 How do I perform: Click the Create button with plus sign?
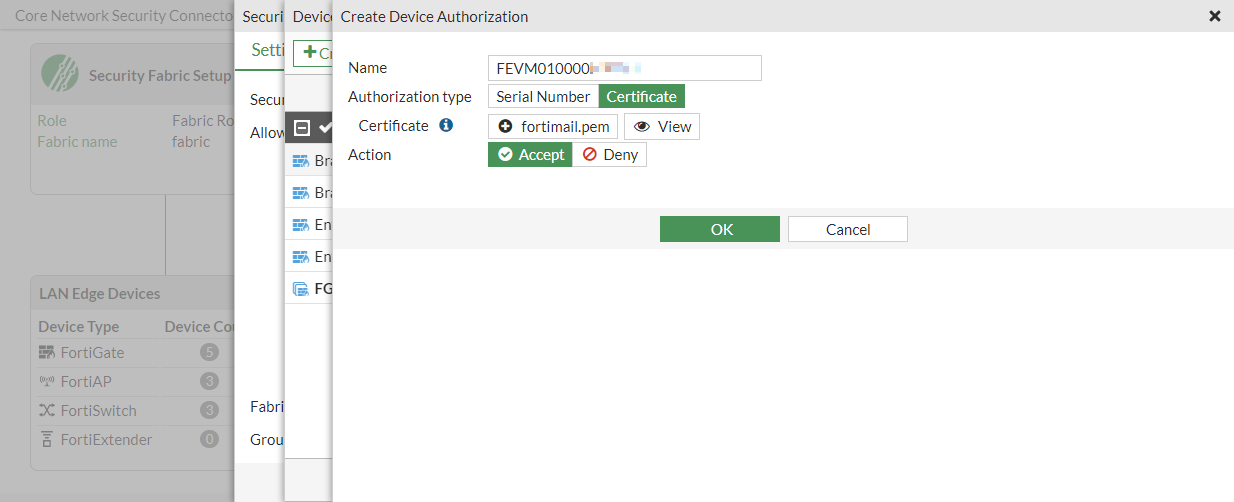coord(314,53)
